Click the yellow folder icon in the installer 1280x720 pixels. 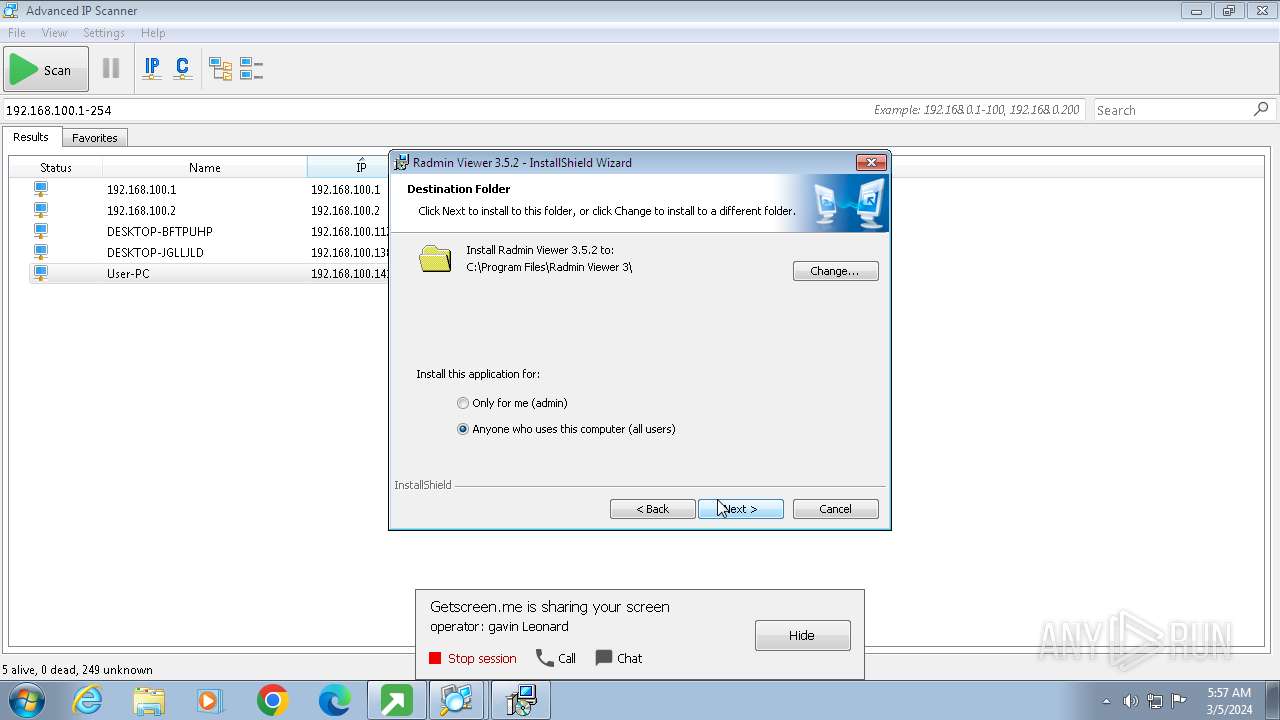[x=435, y=259]
